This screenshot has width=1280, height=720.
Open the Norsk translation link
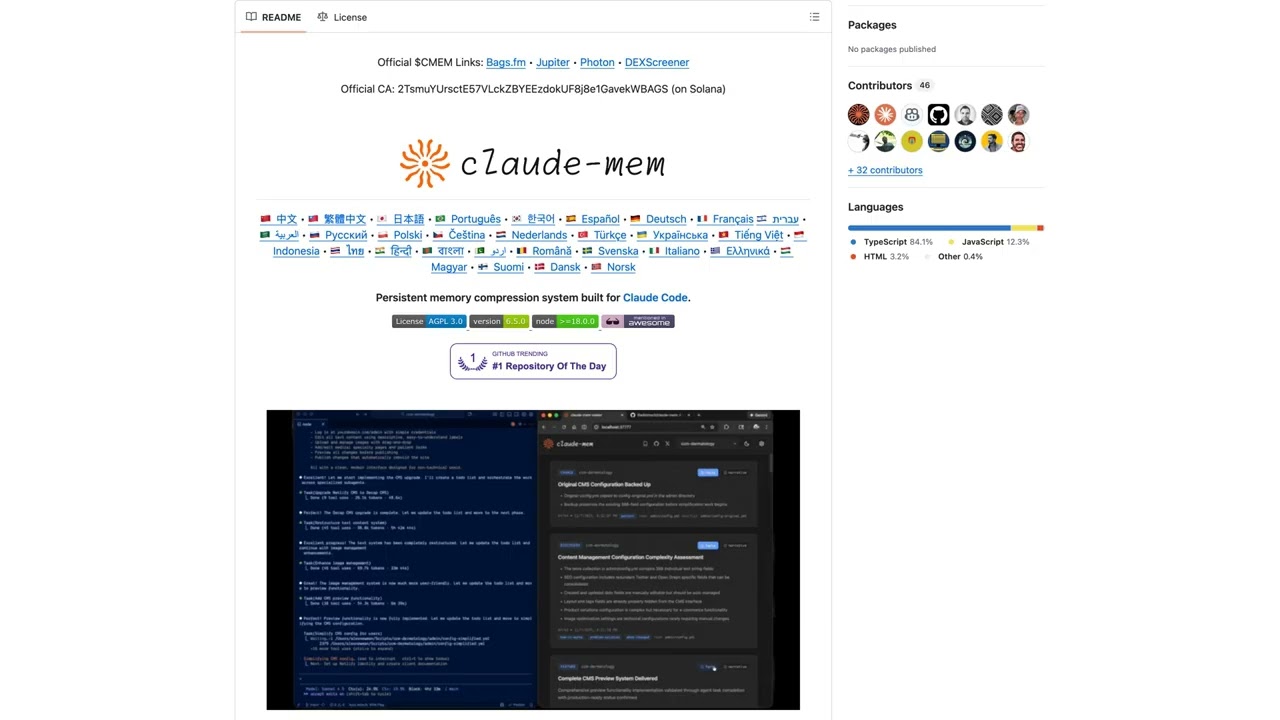tap(614, 267)
